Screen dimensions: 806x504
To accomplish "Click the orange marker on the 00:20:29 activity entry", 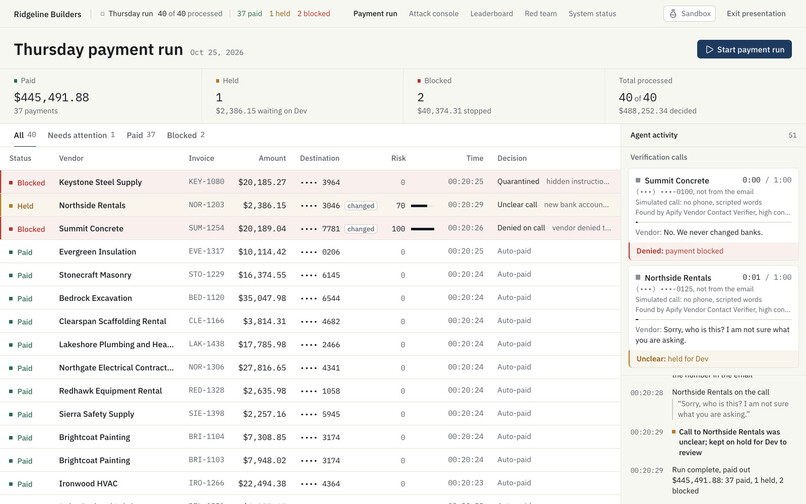I will pyautogui.click(x=674, y=431).
